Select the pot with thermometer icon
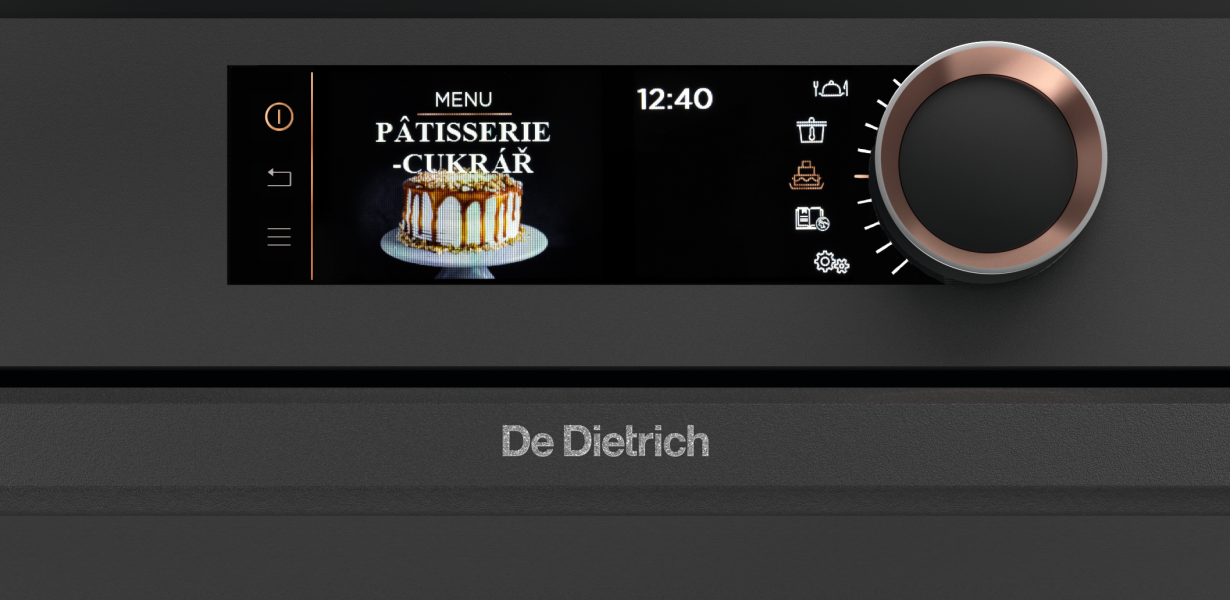Image resolution: width=1230 pixels, height=600 pixels. pos(812,131)
